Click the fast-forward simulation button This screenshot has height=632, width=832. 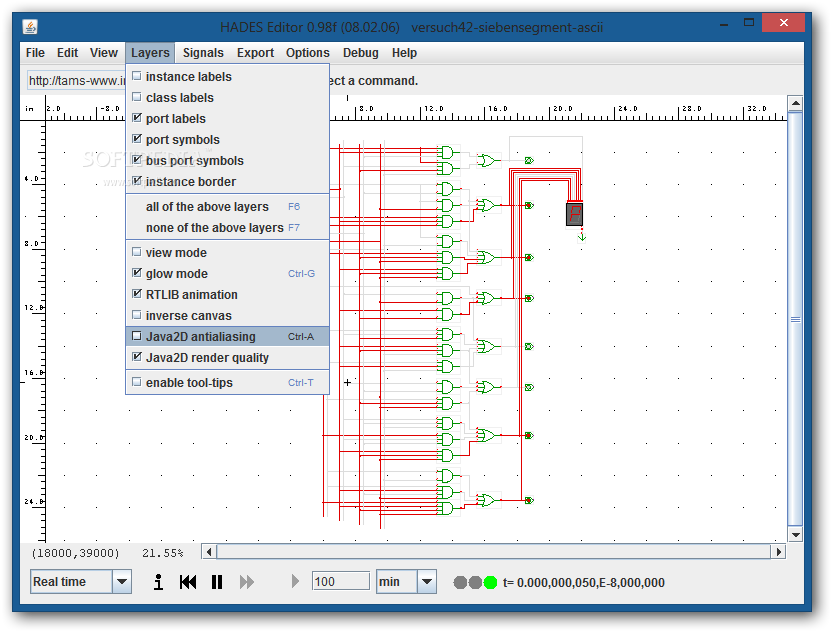point(247,582)
